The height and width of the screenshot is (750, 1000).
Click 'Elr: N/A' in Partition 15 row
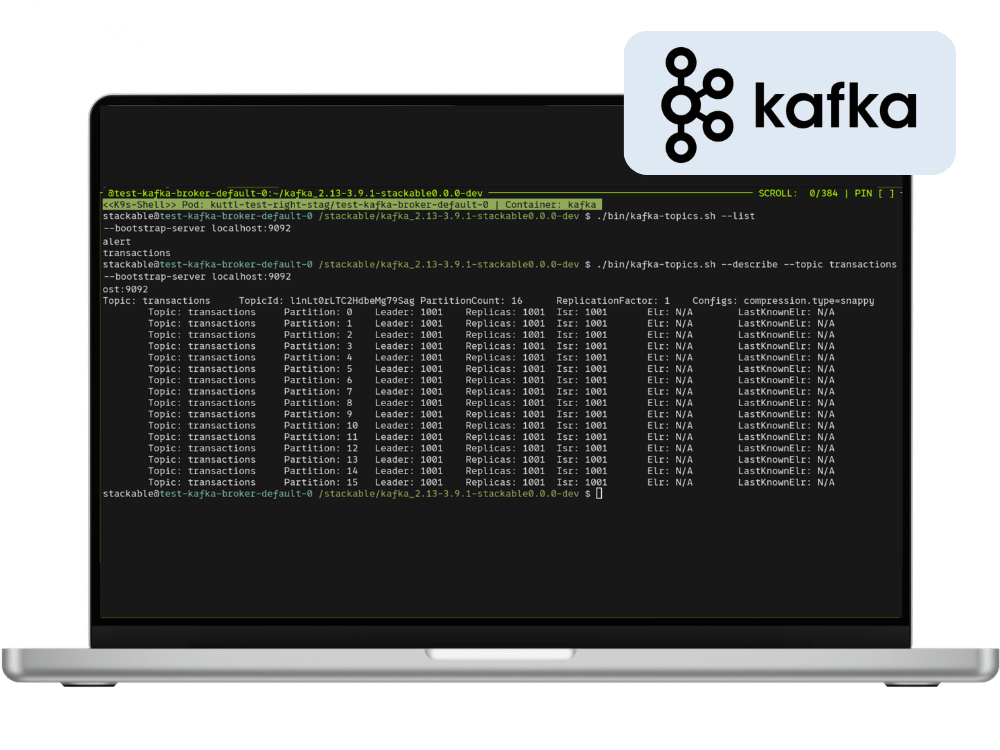[670, 483]
